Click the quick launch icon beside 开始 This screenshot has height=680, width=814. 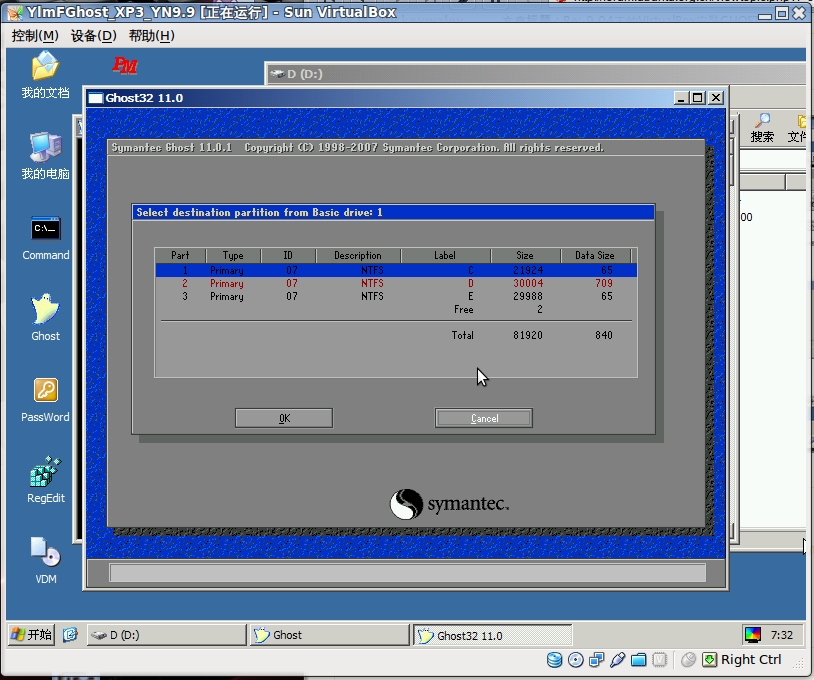(x=70, y=634)
